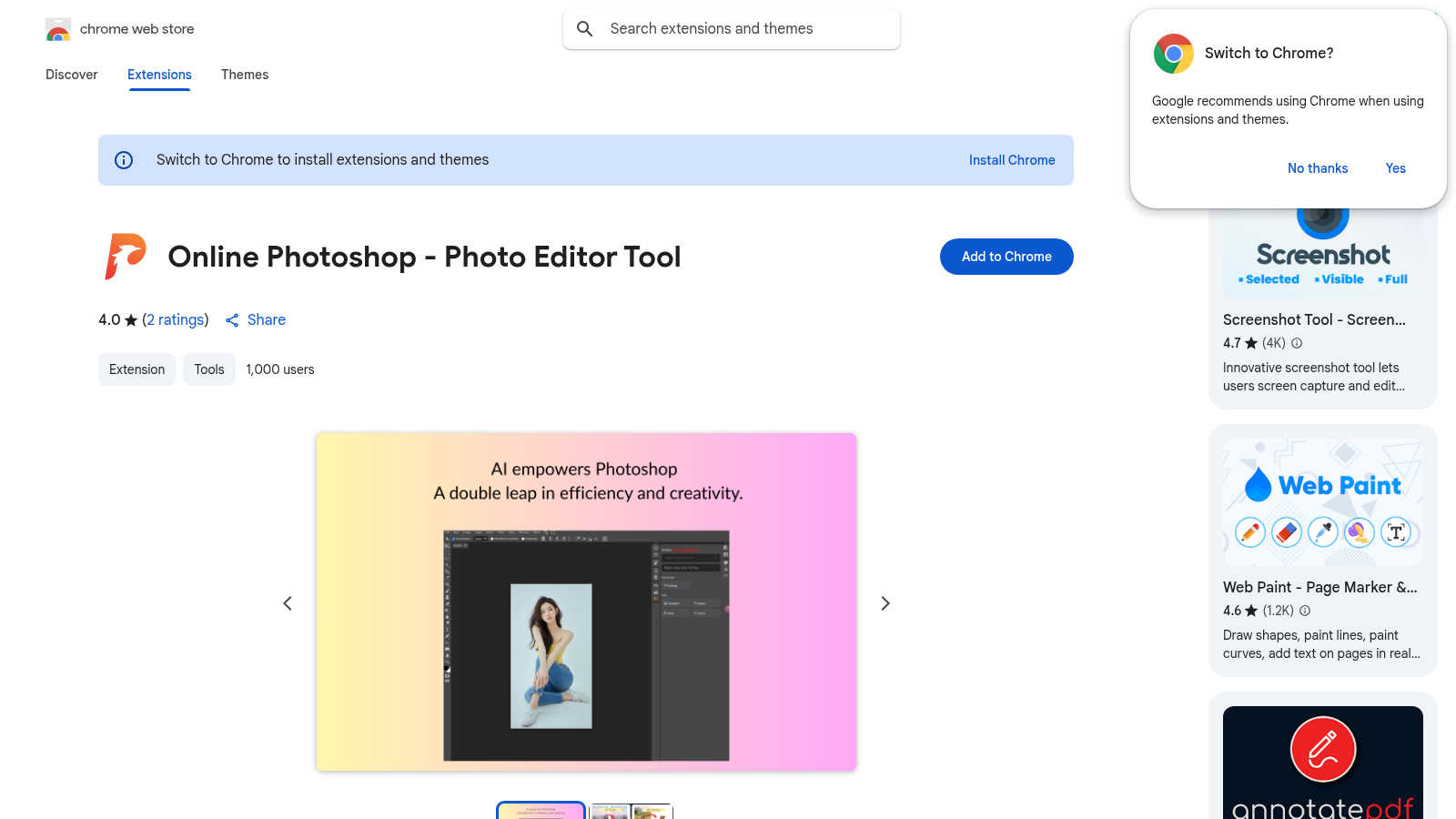Click the Search extensions and themes field
Screen dimensions: 1456x819
coord(732,29)
